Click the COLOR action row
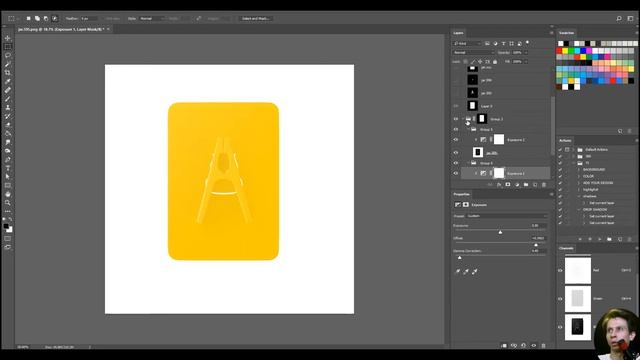 tap(588, 176)
